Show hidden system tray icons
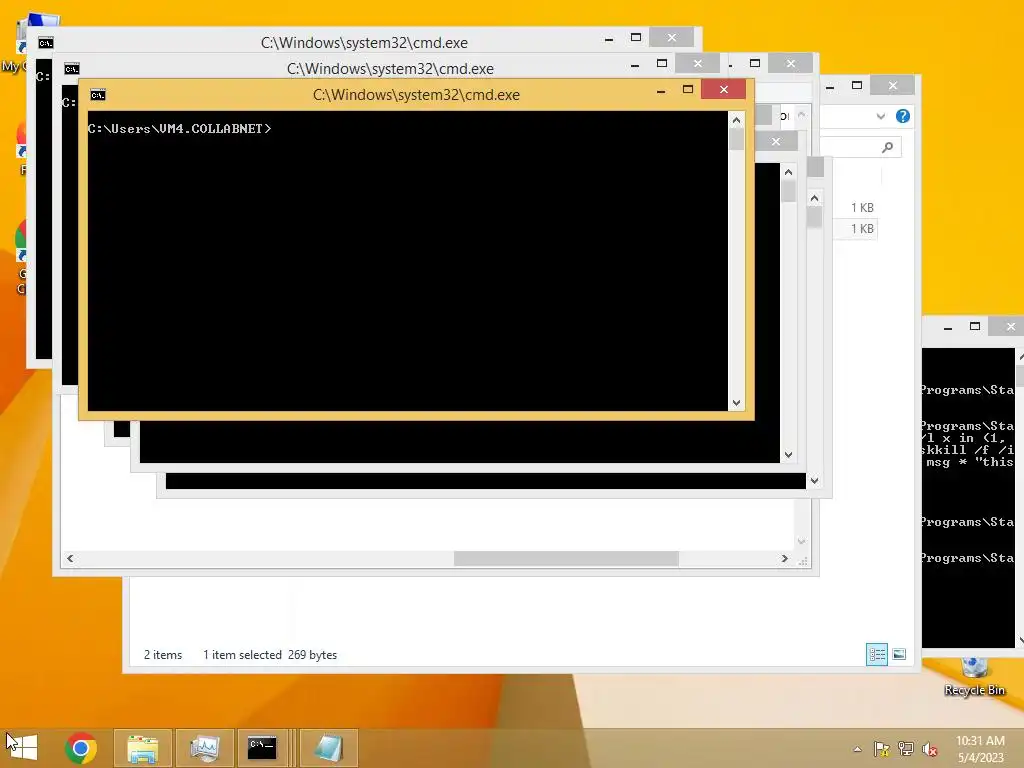Screen dimensions: 1024x768 857,749
